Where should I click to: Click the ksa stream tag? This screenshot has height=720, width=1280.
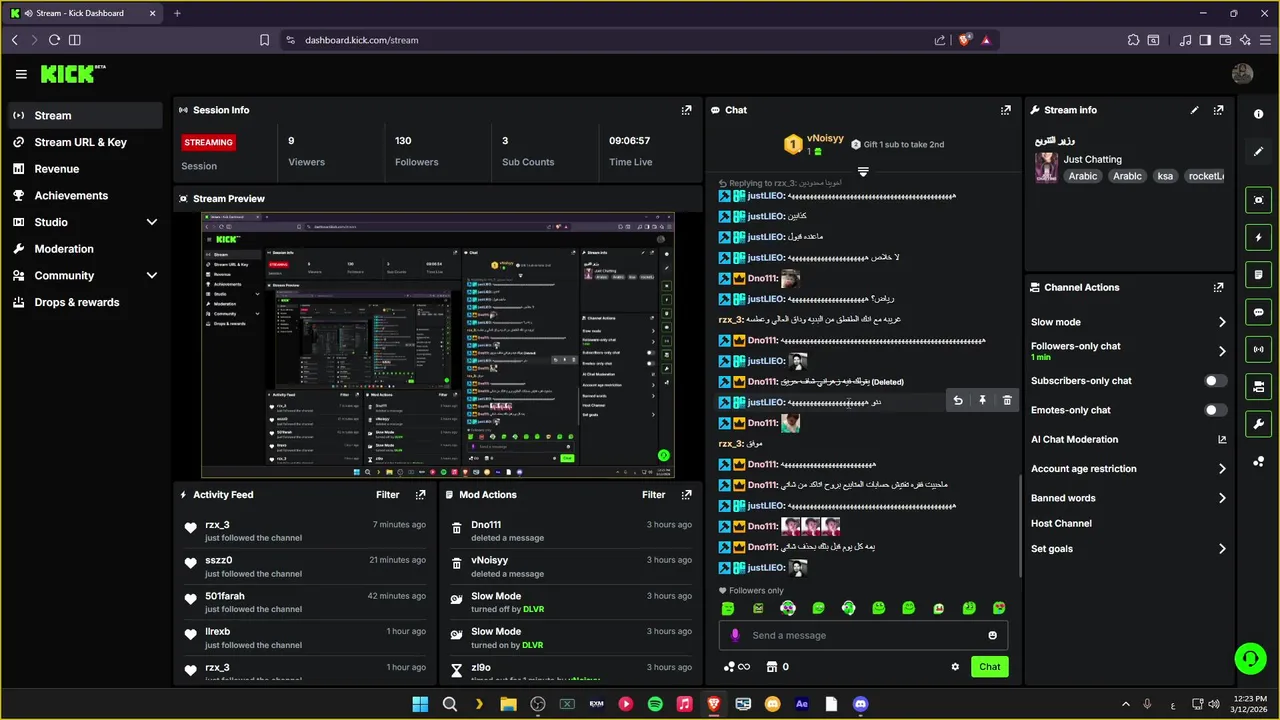click(x=1165, y=176)
